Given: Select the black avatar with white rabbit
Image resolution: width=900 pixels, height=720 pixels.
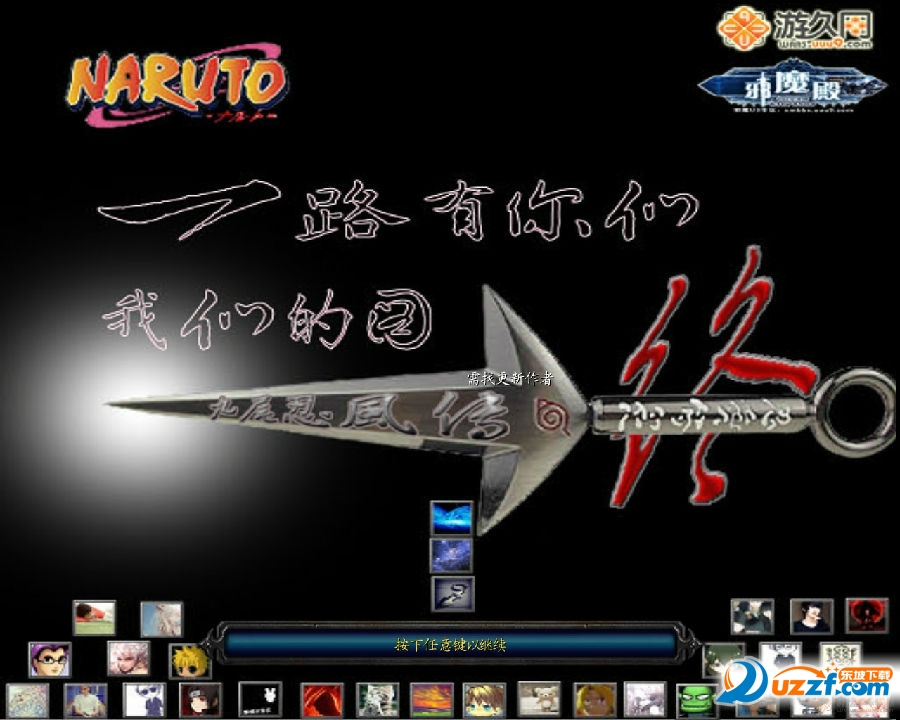Looking at the screenshot, I should (260, 699).
